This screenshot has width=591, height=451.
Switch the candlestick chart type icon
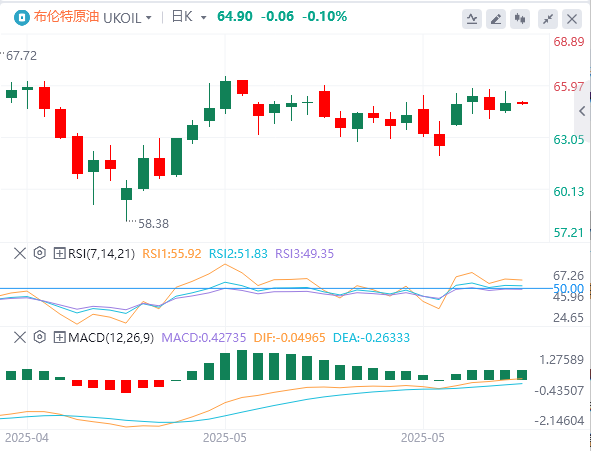pos(520,19)
